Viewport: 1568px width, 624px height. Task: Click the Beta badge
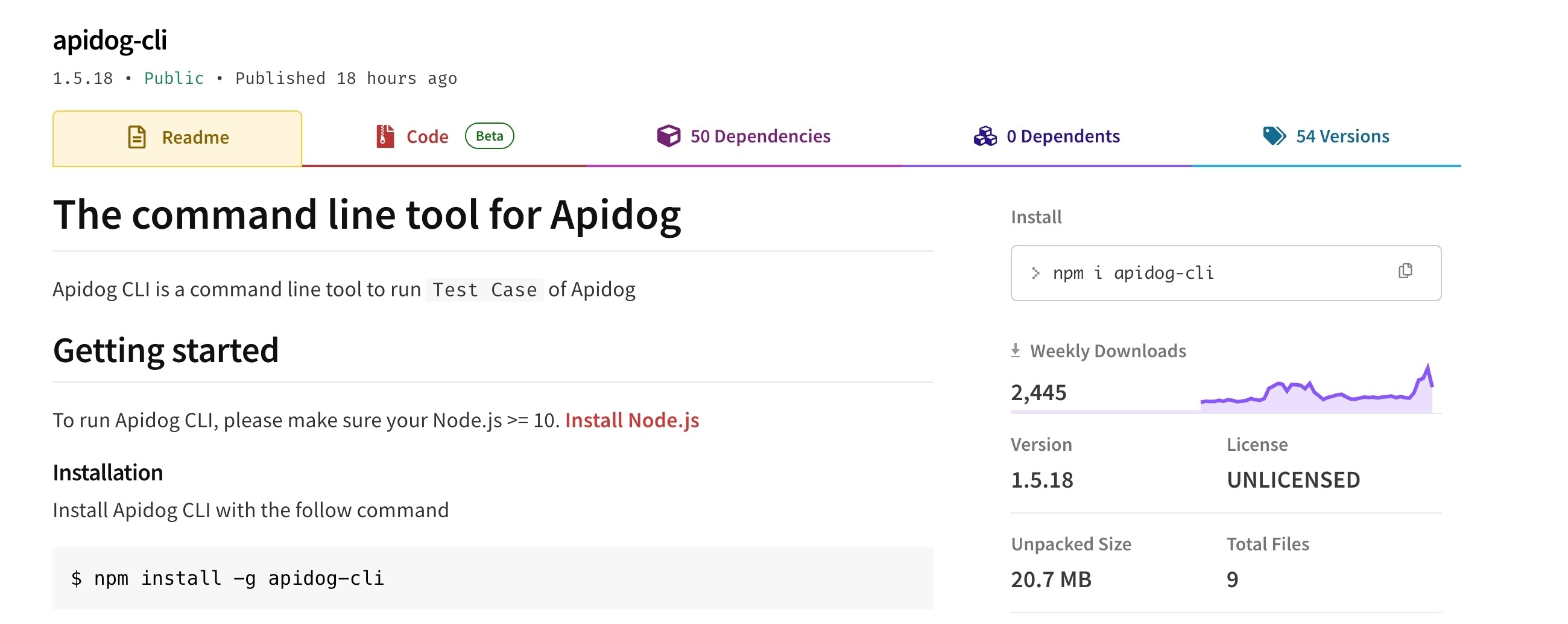pyautogui.click(x=489, y=136)
